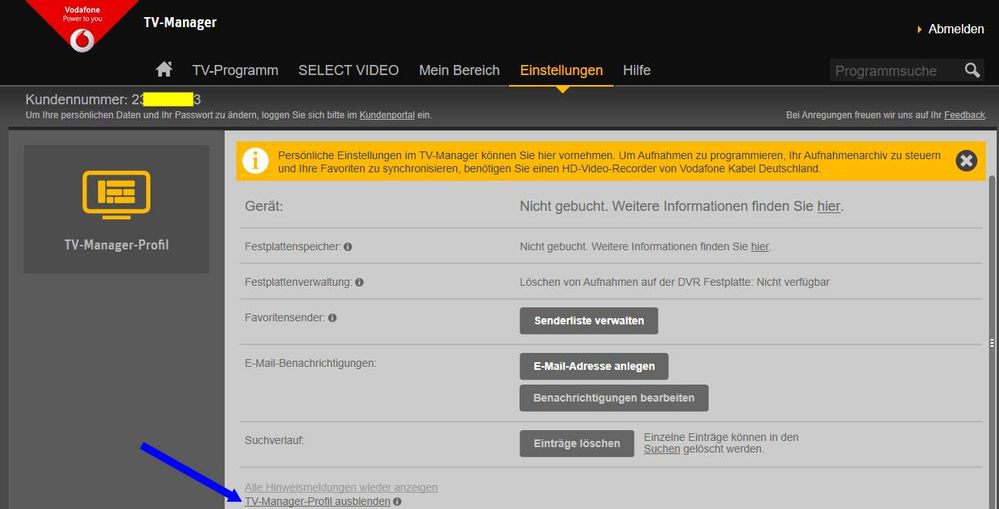Click the 'hier' link in Festplattenspeicher row

[x=759, y=247]
